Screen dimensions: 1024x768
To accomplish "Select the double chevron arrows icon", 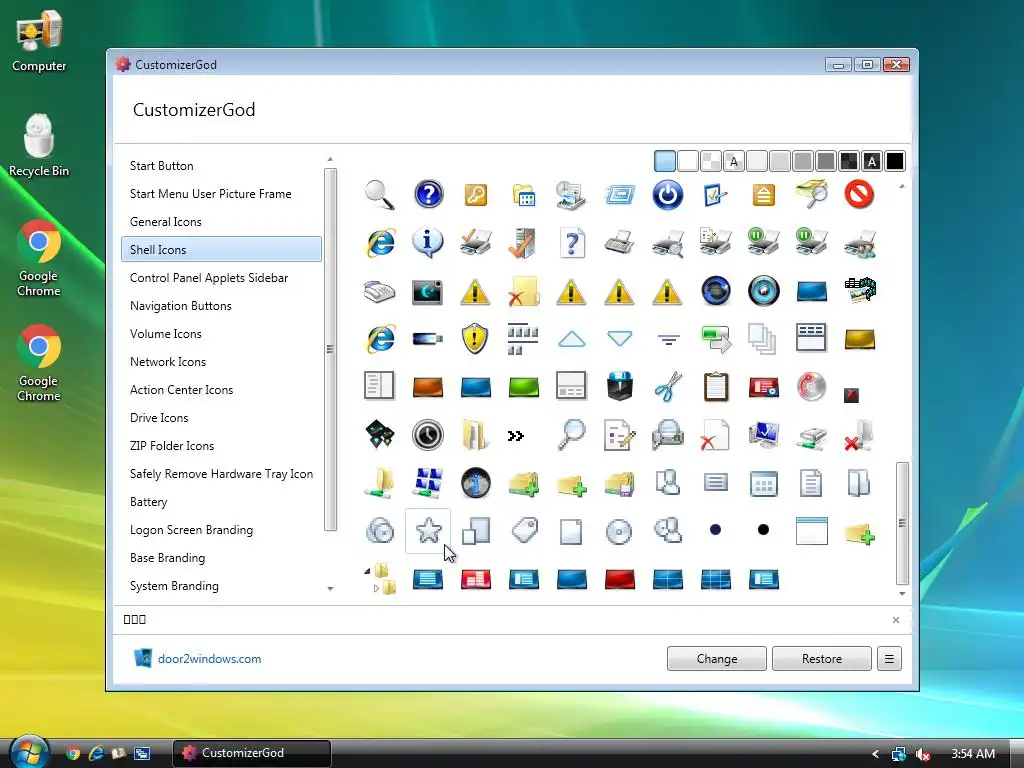I will pyautogui.click(x=515, y=436).
